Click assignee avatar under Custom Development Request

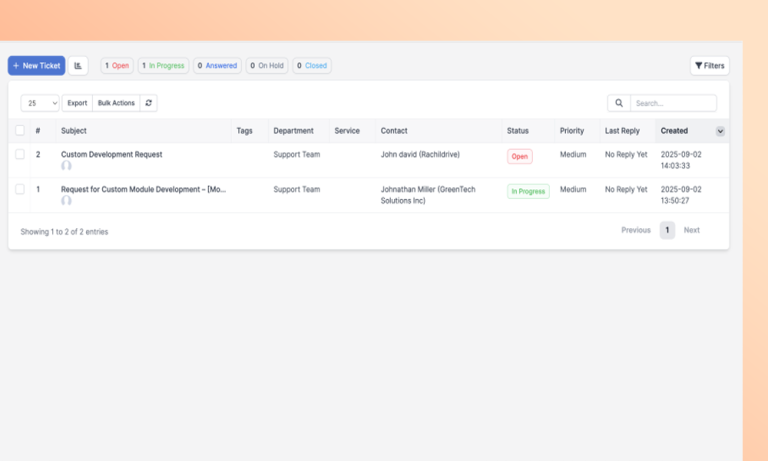[66, 166]
